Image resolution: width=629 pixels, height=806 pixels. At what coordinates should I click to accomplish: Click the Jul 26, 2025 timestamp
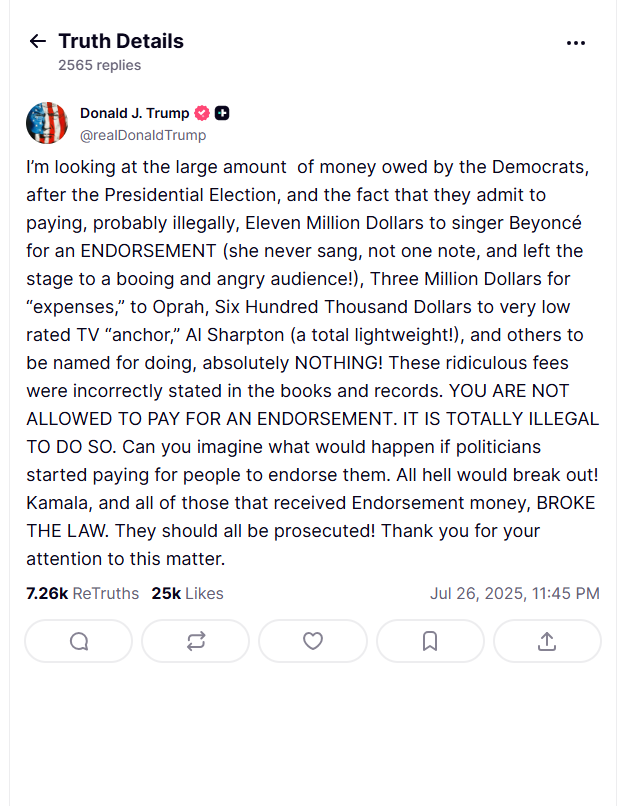[x=514, y=593]
